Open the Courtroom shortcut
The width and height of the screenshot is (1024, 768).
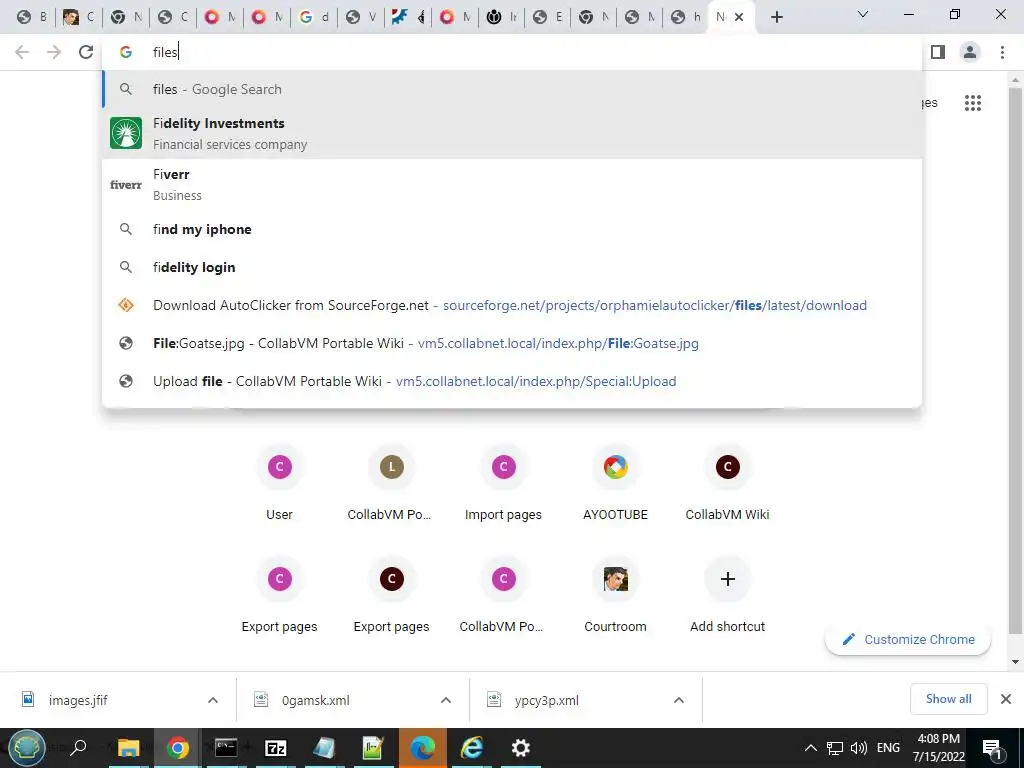pos(615,594)
